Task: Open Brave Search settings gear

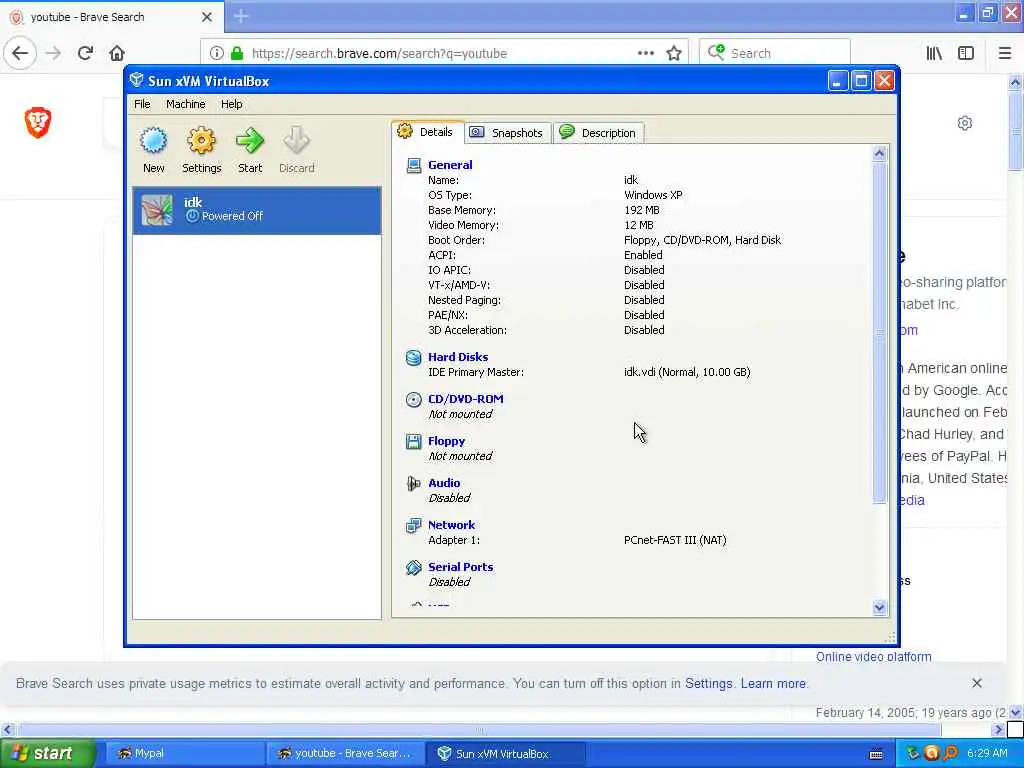Action: coord(965,123)
